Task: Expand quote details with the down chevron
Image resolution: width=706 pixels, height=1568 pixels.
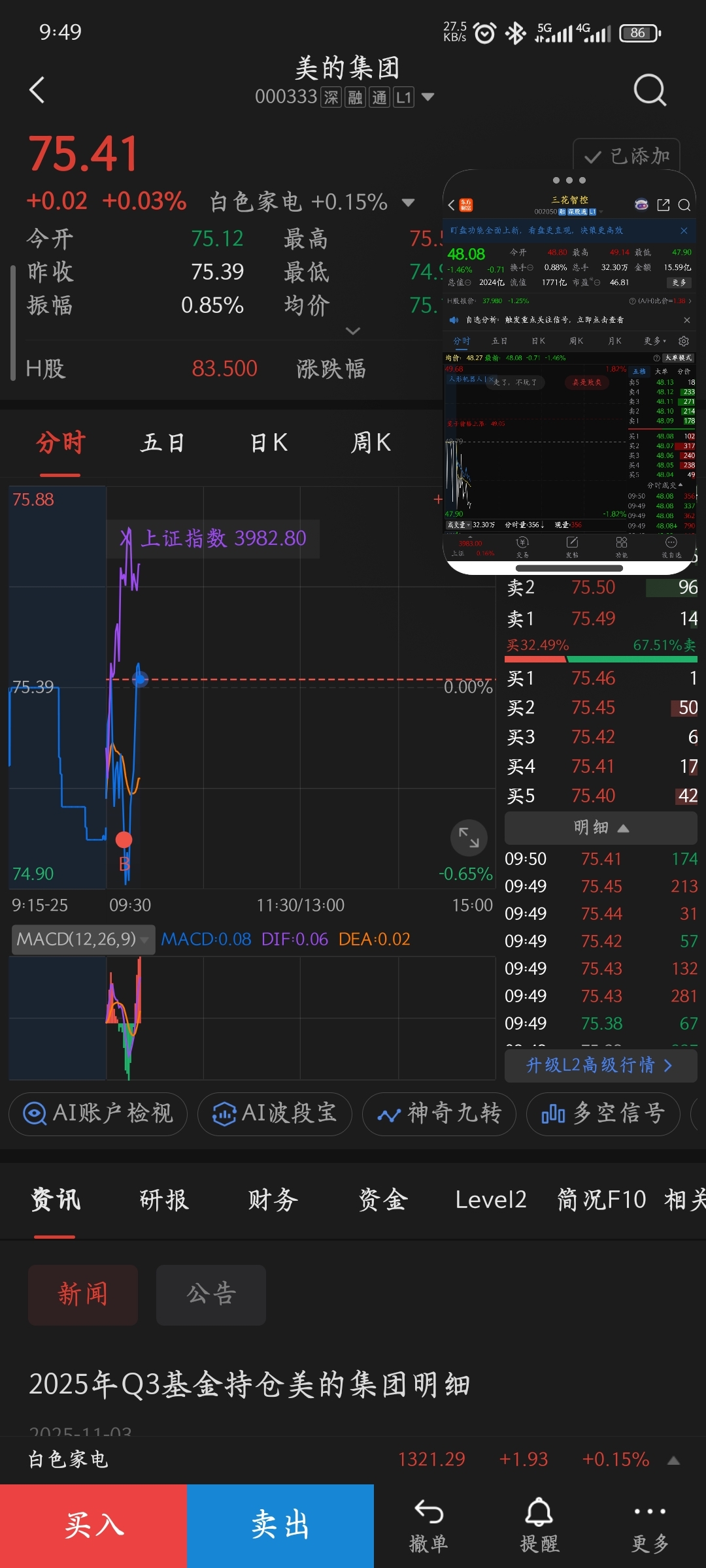Action: click(x=353, y=331)
